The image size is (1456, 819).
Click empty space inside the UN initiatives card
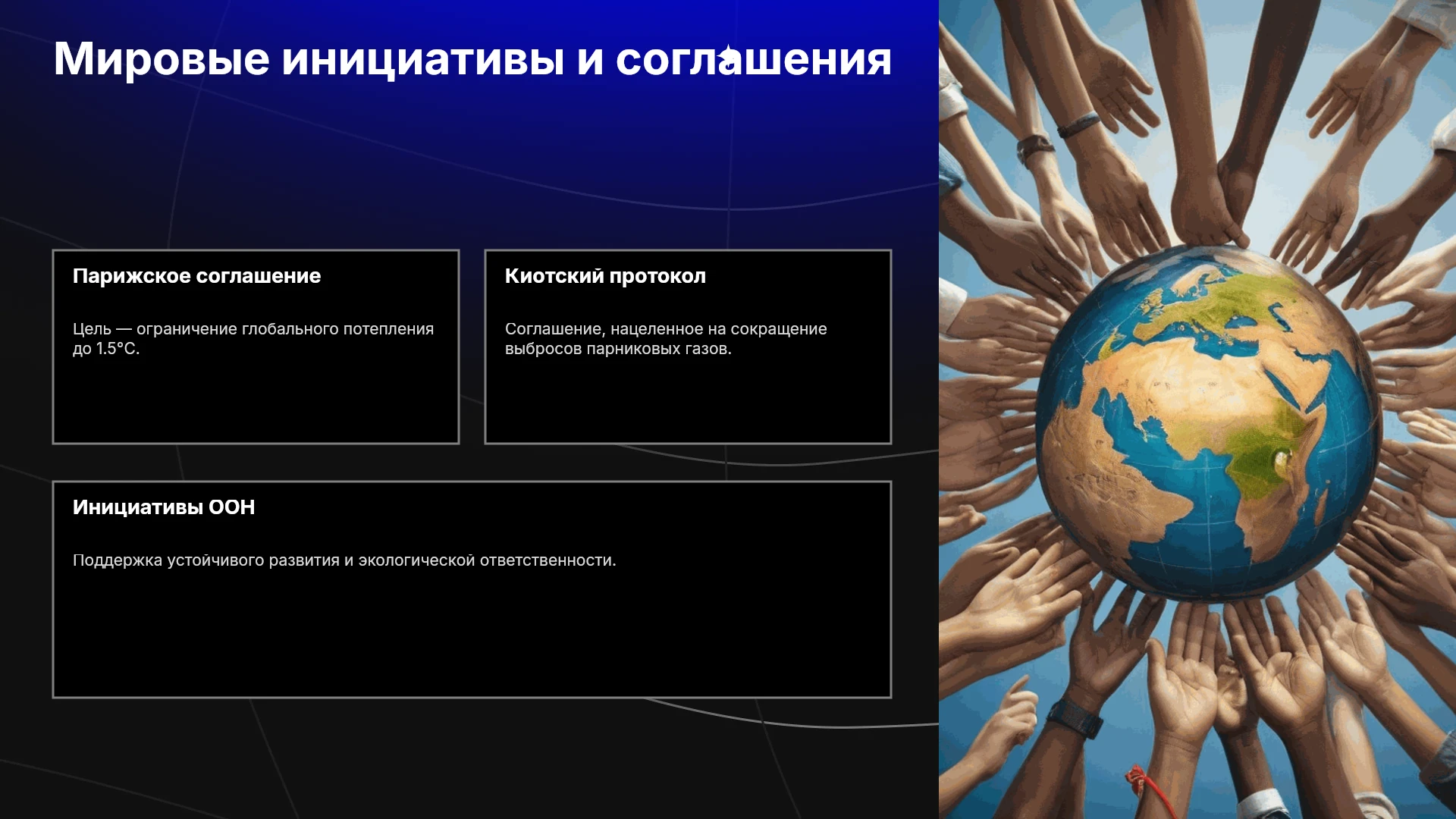(x=472, y=637)
